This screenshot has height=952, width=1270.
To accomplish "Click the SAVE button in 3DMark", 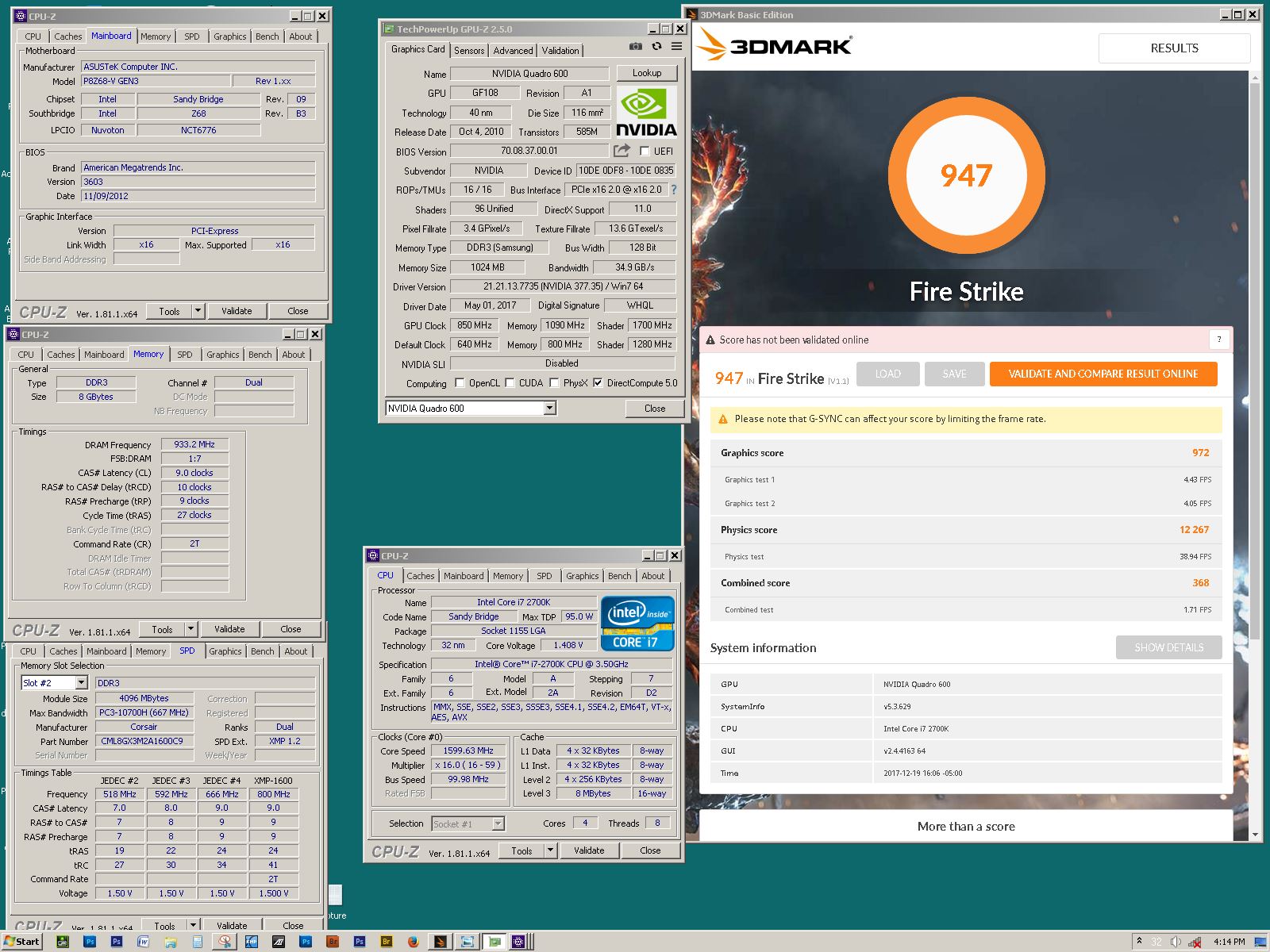I will [x=954, y=374].
